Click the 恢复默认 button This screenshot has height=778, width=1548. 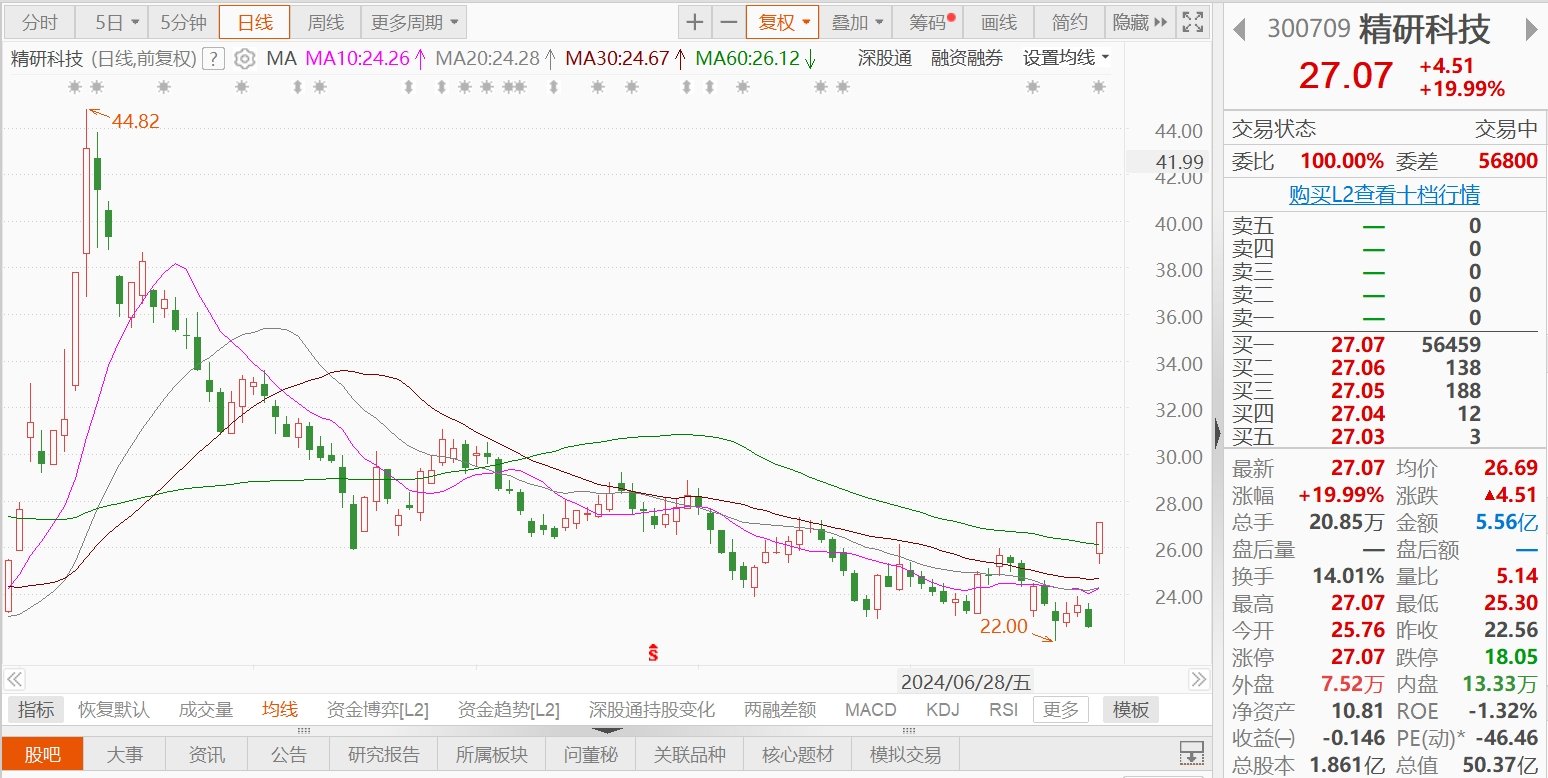coord(114,710)
